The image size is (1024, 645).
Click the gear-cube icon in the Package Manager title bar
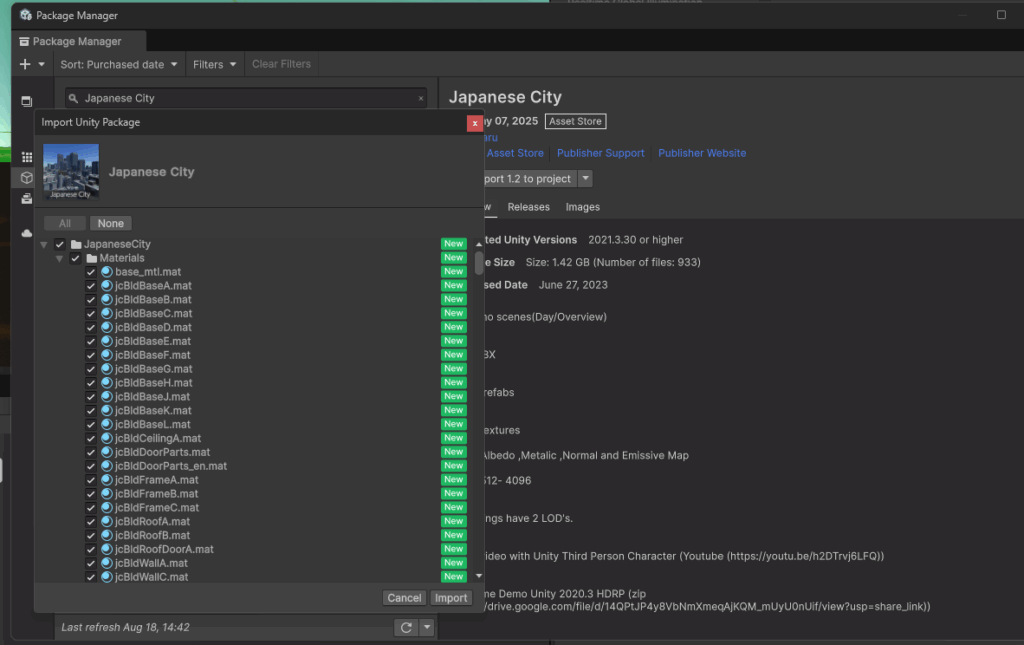point(25,15)
